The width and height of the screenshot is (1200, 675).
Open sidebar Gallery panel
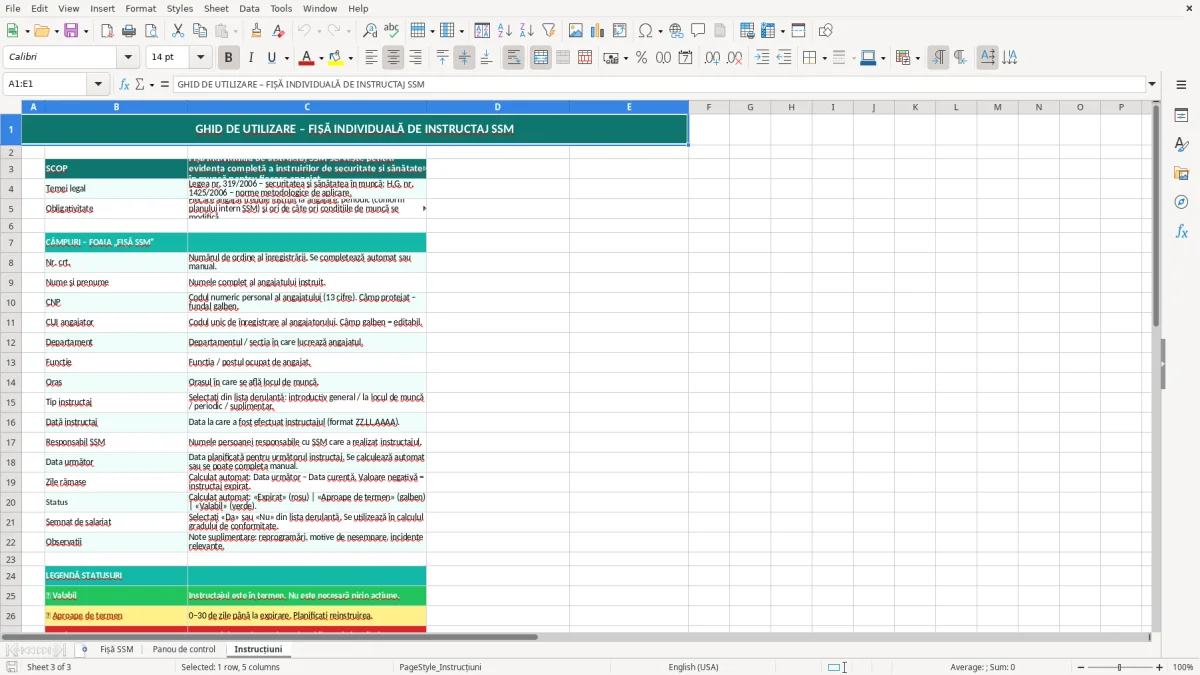pos(1181,174)
